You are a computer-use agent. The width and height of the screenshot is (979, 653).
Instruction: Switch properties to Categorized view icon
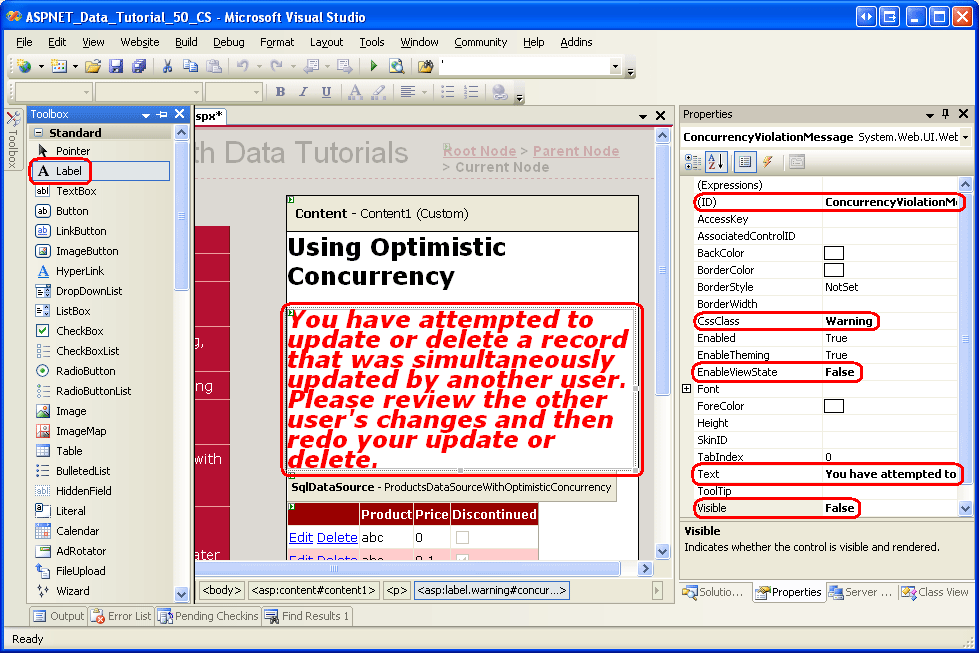(693, 161)
